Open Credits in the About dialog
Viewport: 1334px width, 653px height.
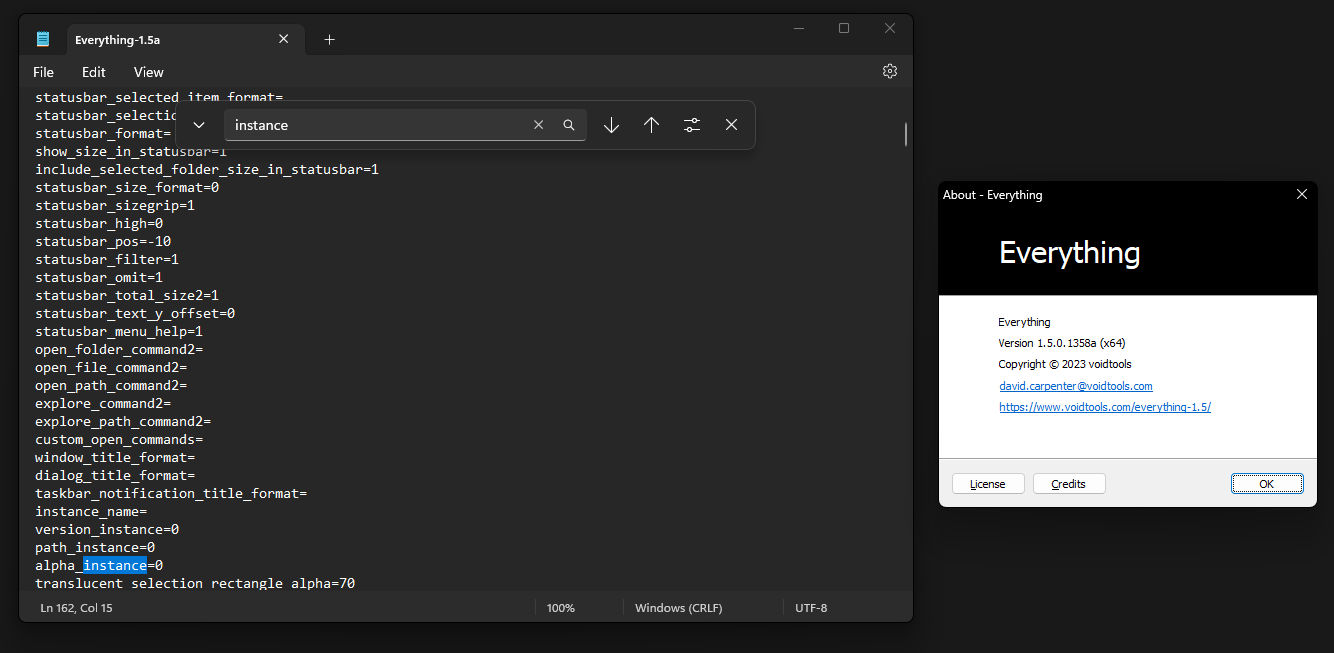pos(1069,484)
